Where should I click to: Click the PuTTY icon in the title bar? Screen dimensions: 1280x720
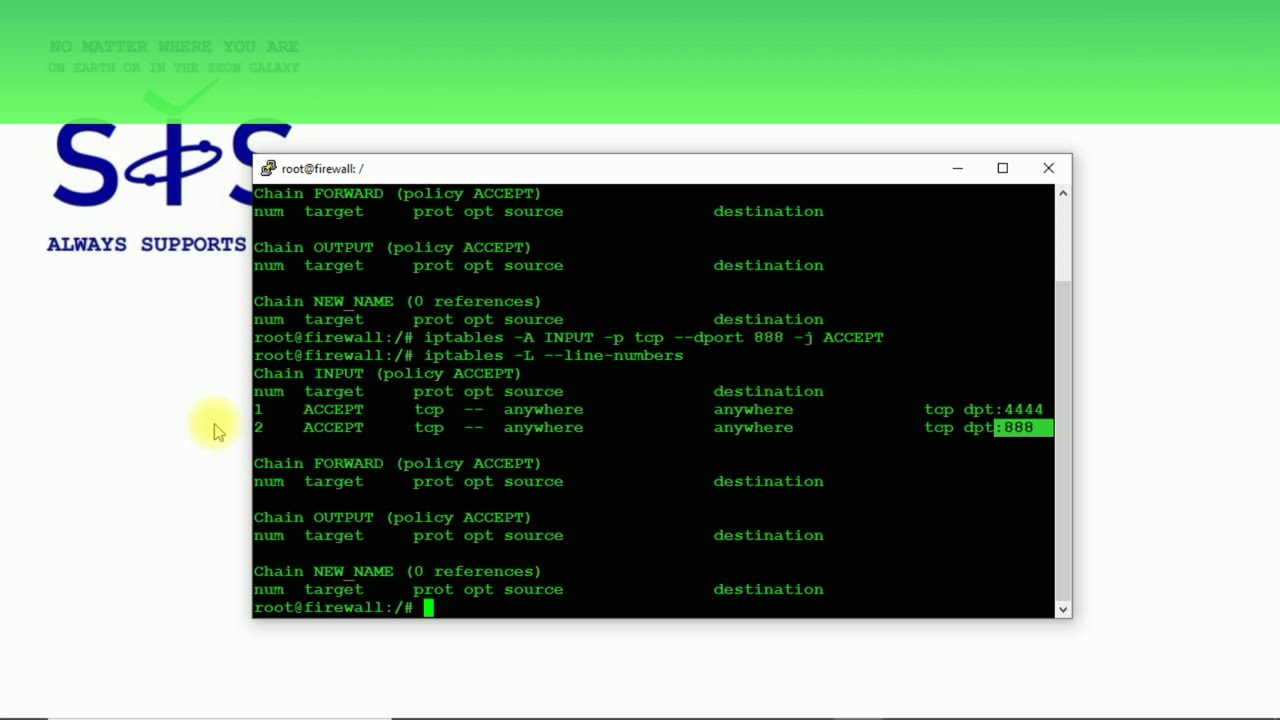click(x=268, y=168)
